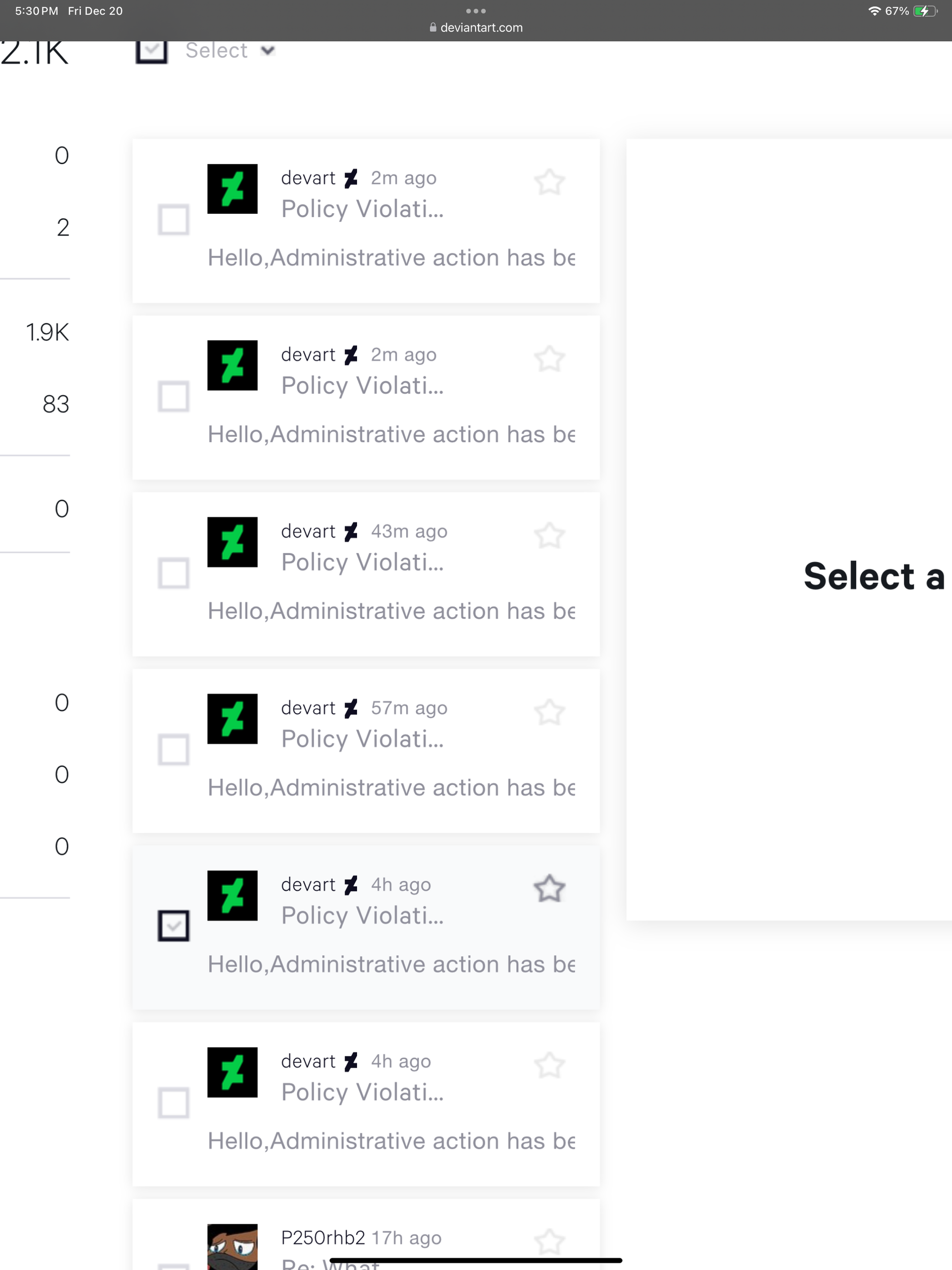Check the first 2m ago note checkbox
The height and width of the screenshot is (1270, 952).
click(x=174, y=219)
